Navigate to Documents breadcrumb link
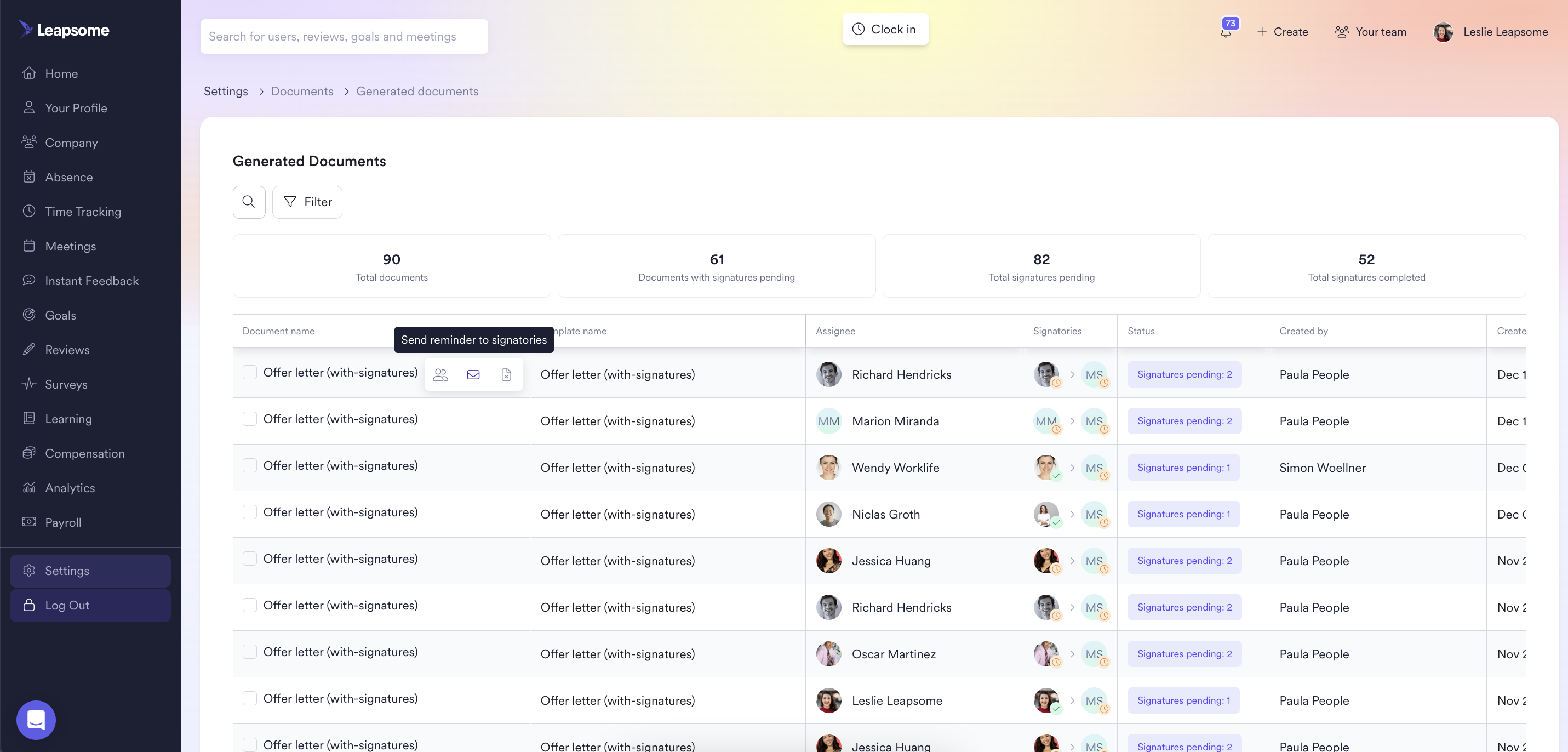This screenshot has width=1568, height=752. pos(302,92)
